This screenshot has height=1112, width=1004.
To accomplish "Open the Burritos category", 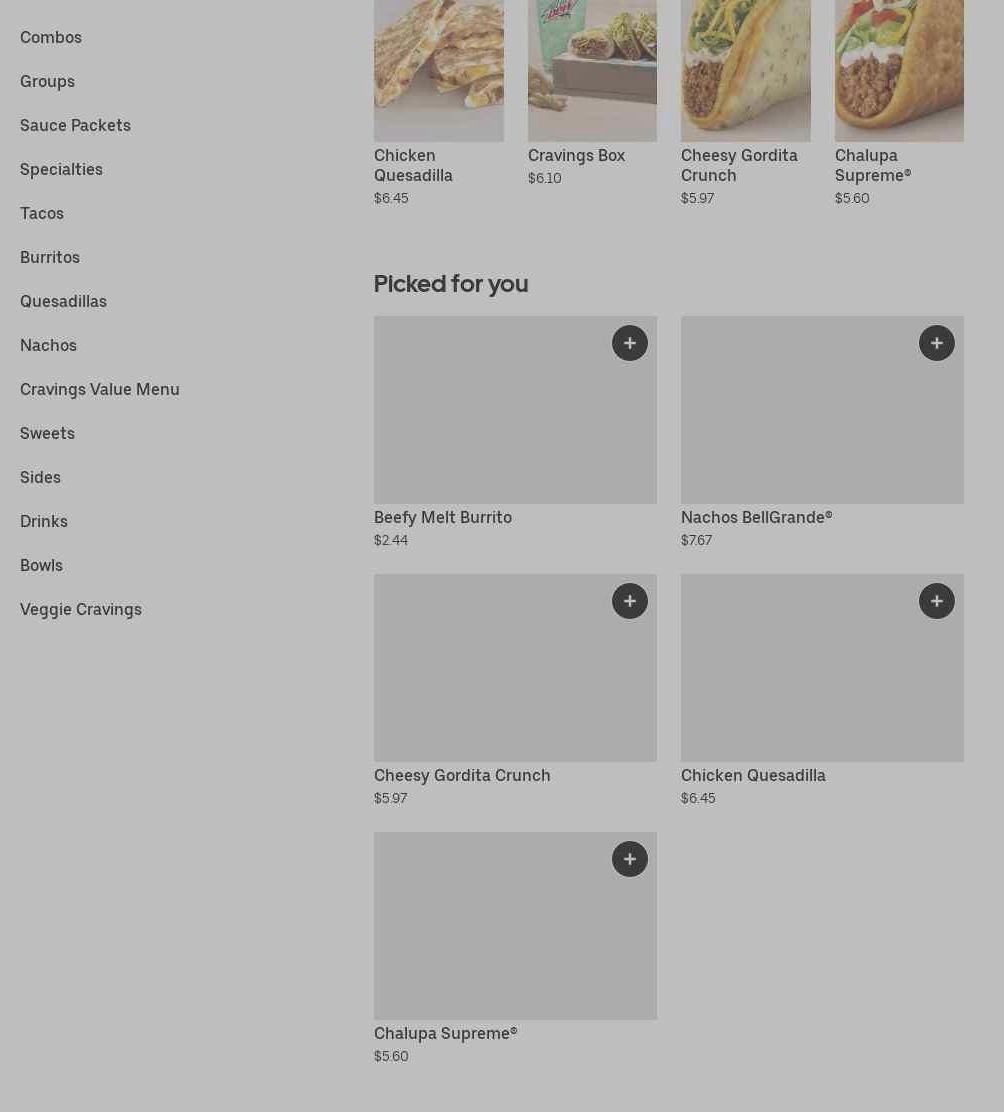I will (50, 257).
